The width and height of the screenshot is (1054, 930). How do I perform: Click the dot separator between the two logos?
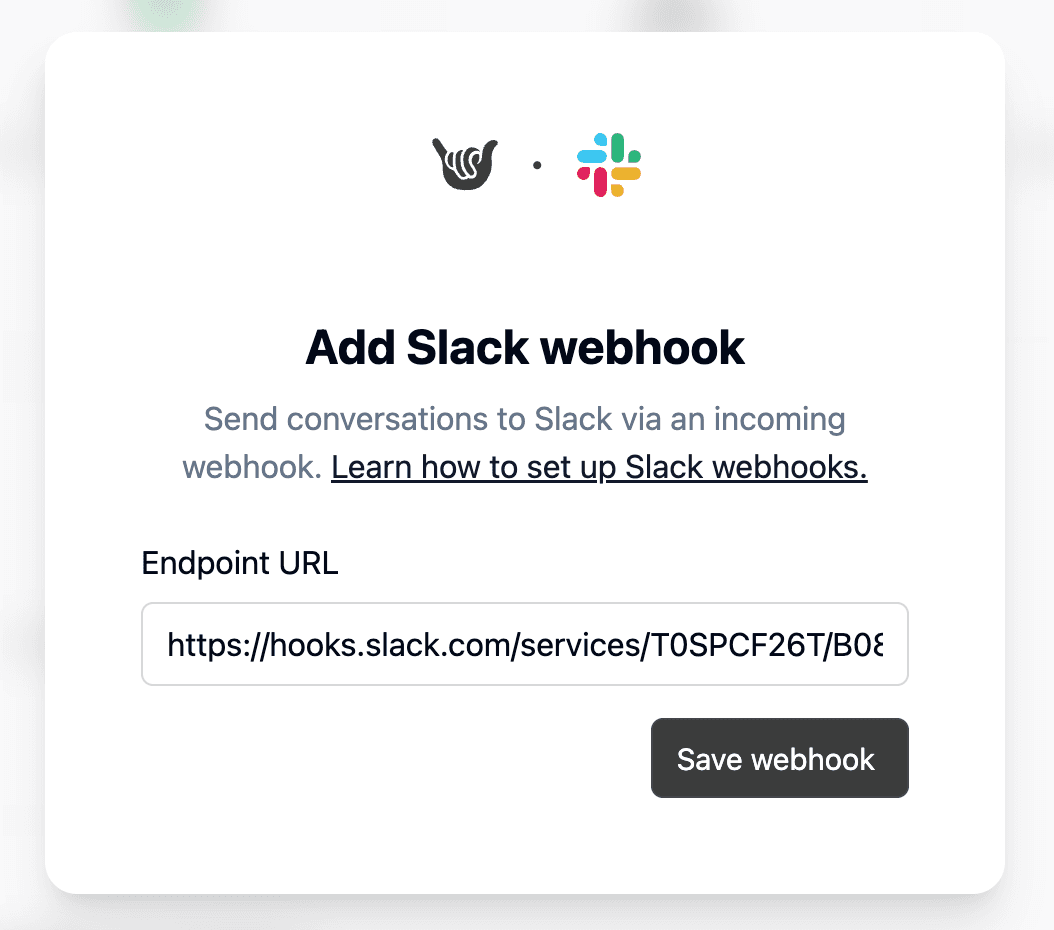(537, 166)
